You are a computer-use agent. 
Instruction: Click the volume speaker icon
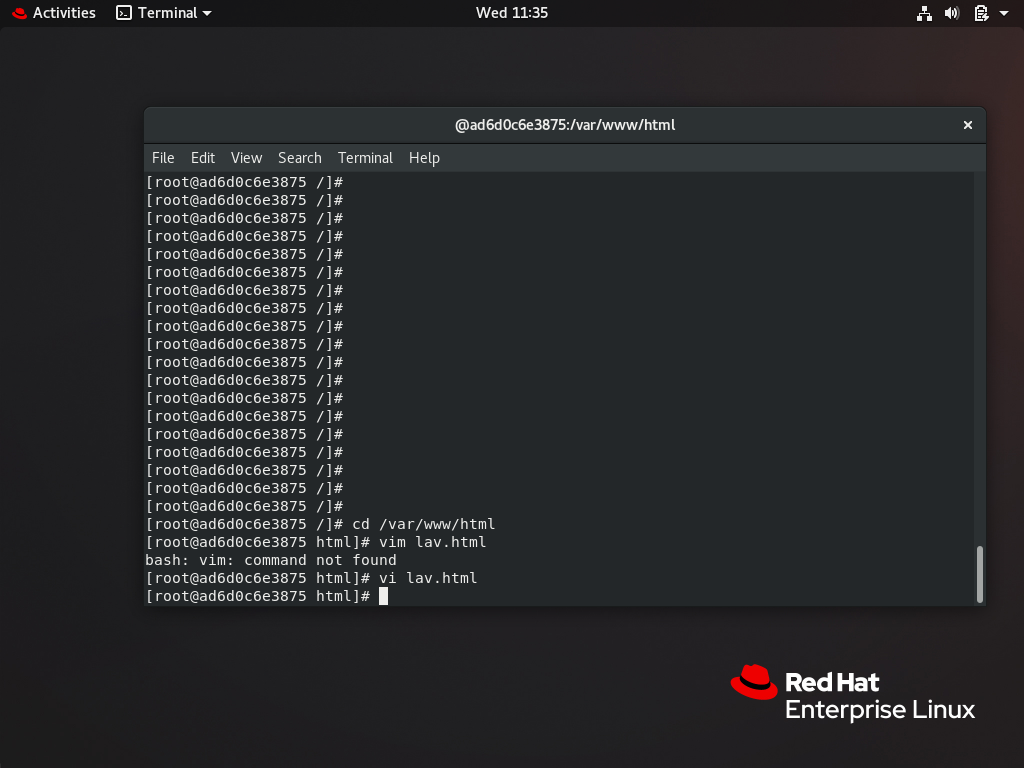click(x=951, y=13)
